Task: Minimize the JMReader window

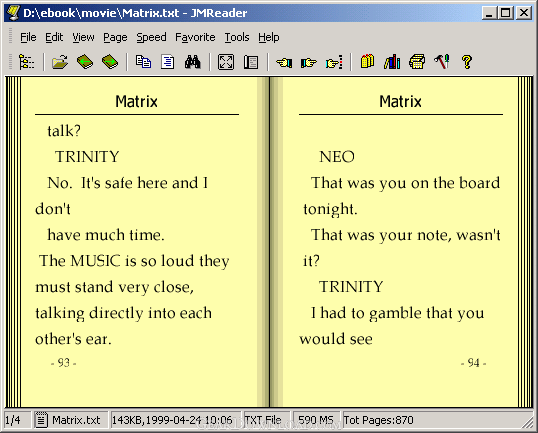Action: pos(490,13)
